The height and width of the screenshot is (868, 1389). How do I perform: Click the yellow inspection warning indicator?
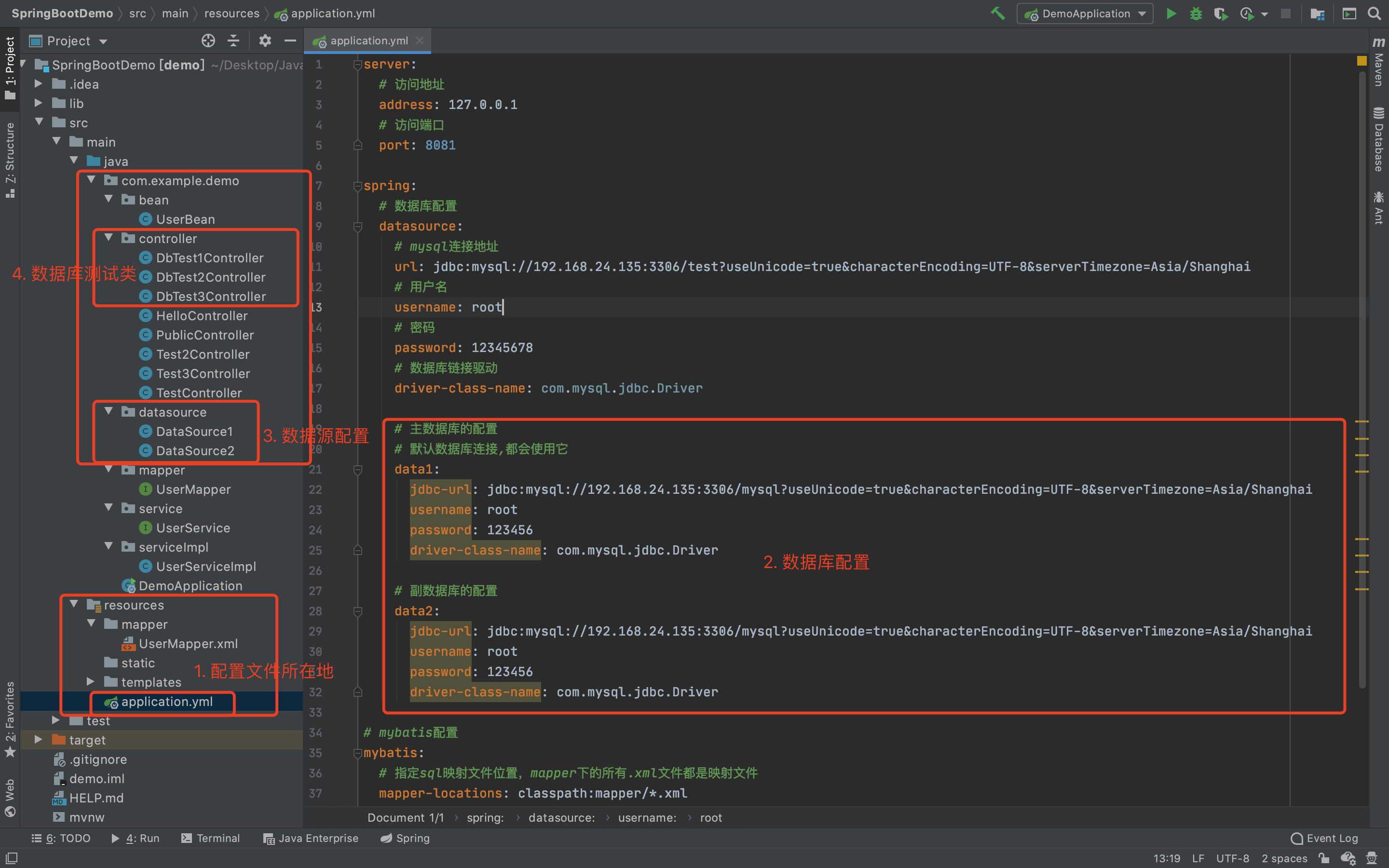[x=1362, y=61]
